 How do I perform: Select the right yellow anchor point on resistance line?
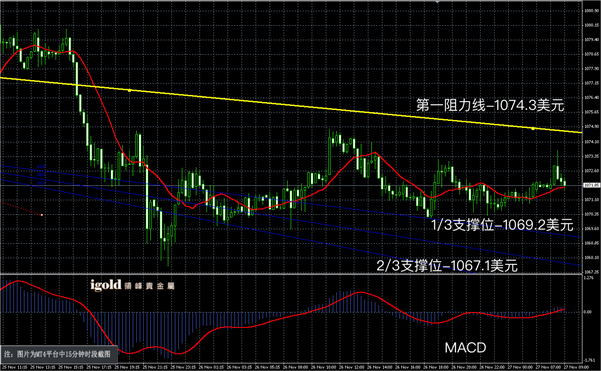533,129
